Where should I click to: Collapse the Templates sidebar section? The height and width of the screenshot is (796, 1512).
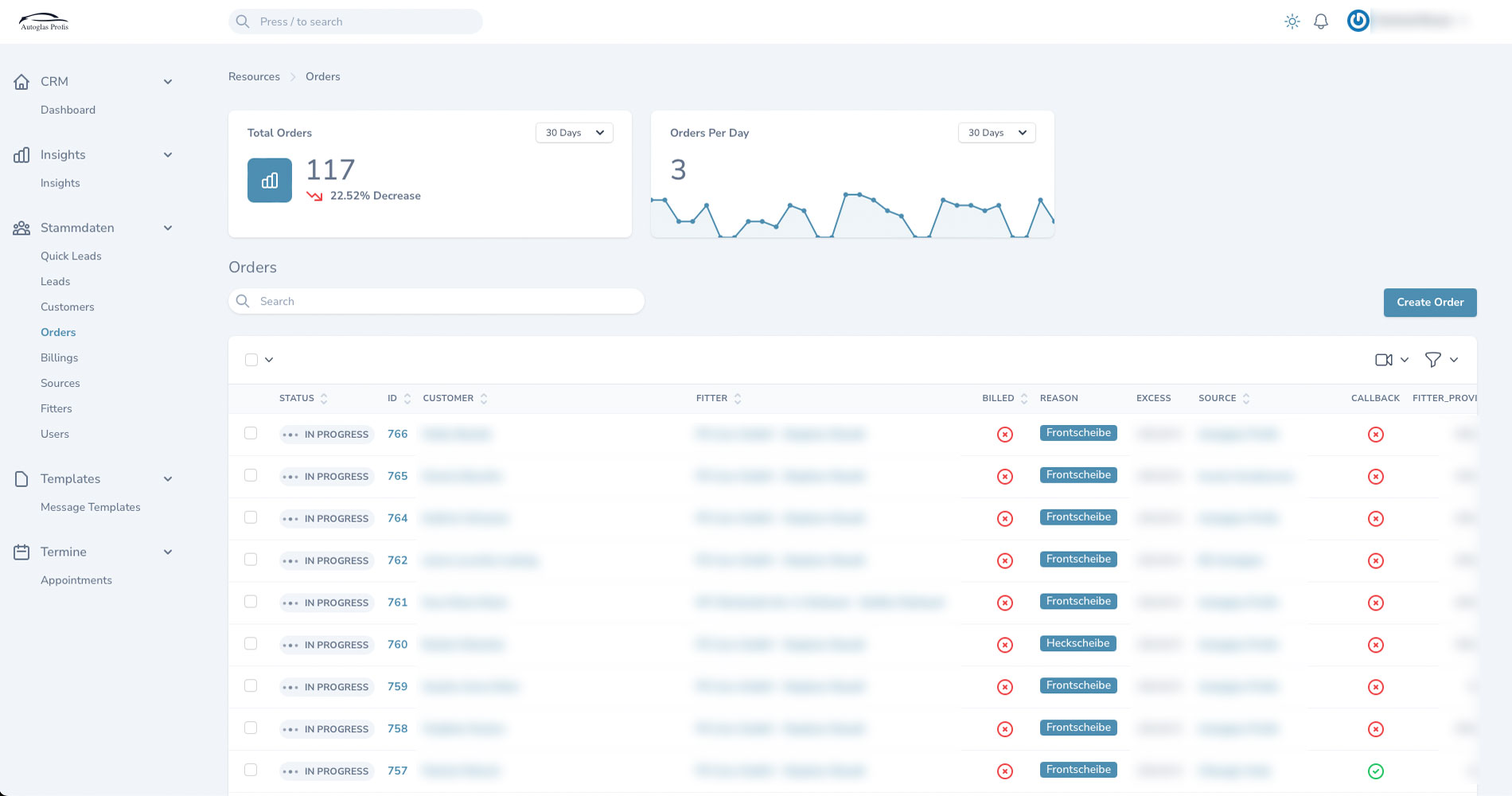click(168, 479)
